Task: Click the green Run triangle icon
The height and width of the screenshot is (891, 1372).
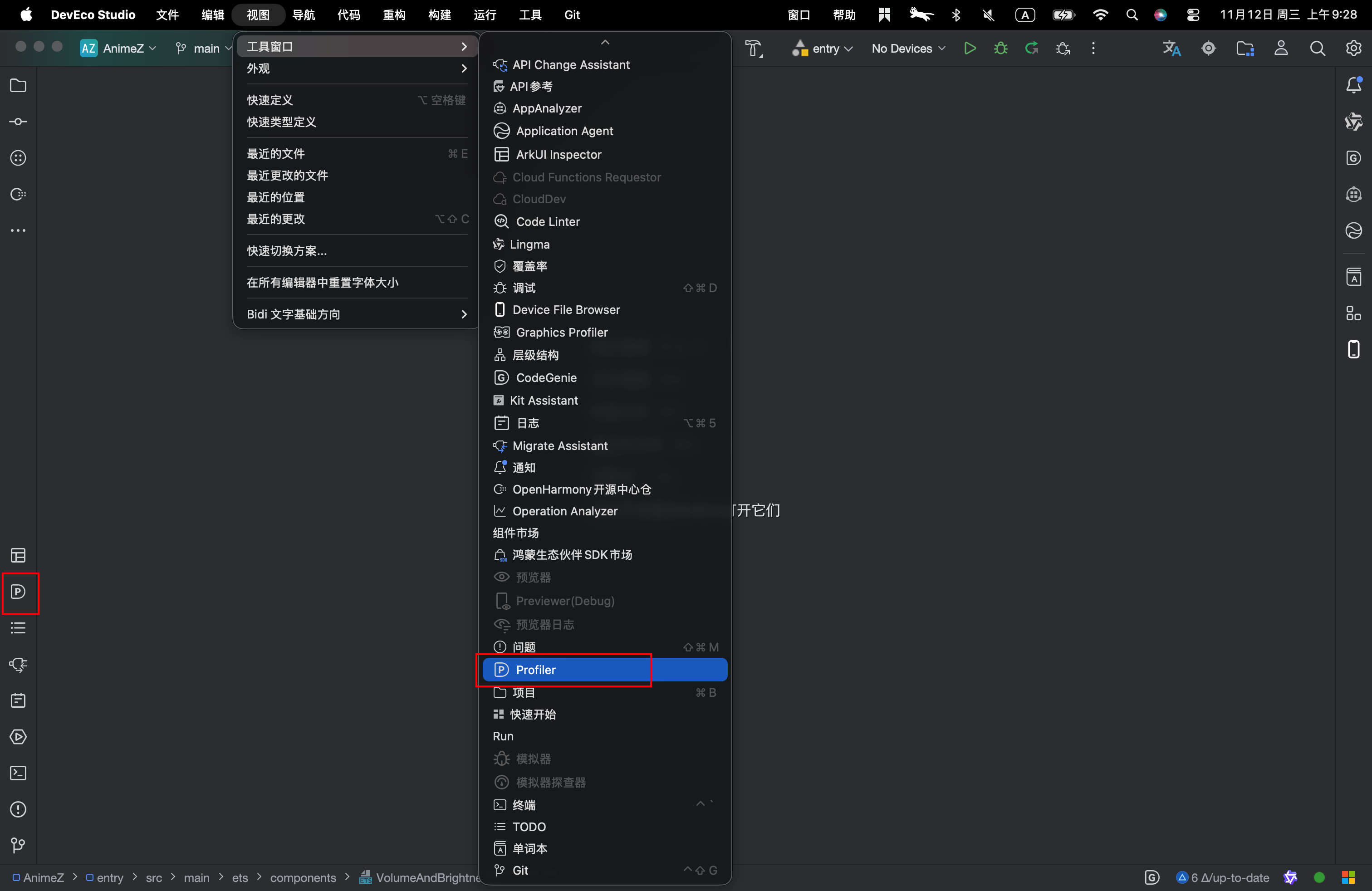Action: click(x=970, y=49)
